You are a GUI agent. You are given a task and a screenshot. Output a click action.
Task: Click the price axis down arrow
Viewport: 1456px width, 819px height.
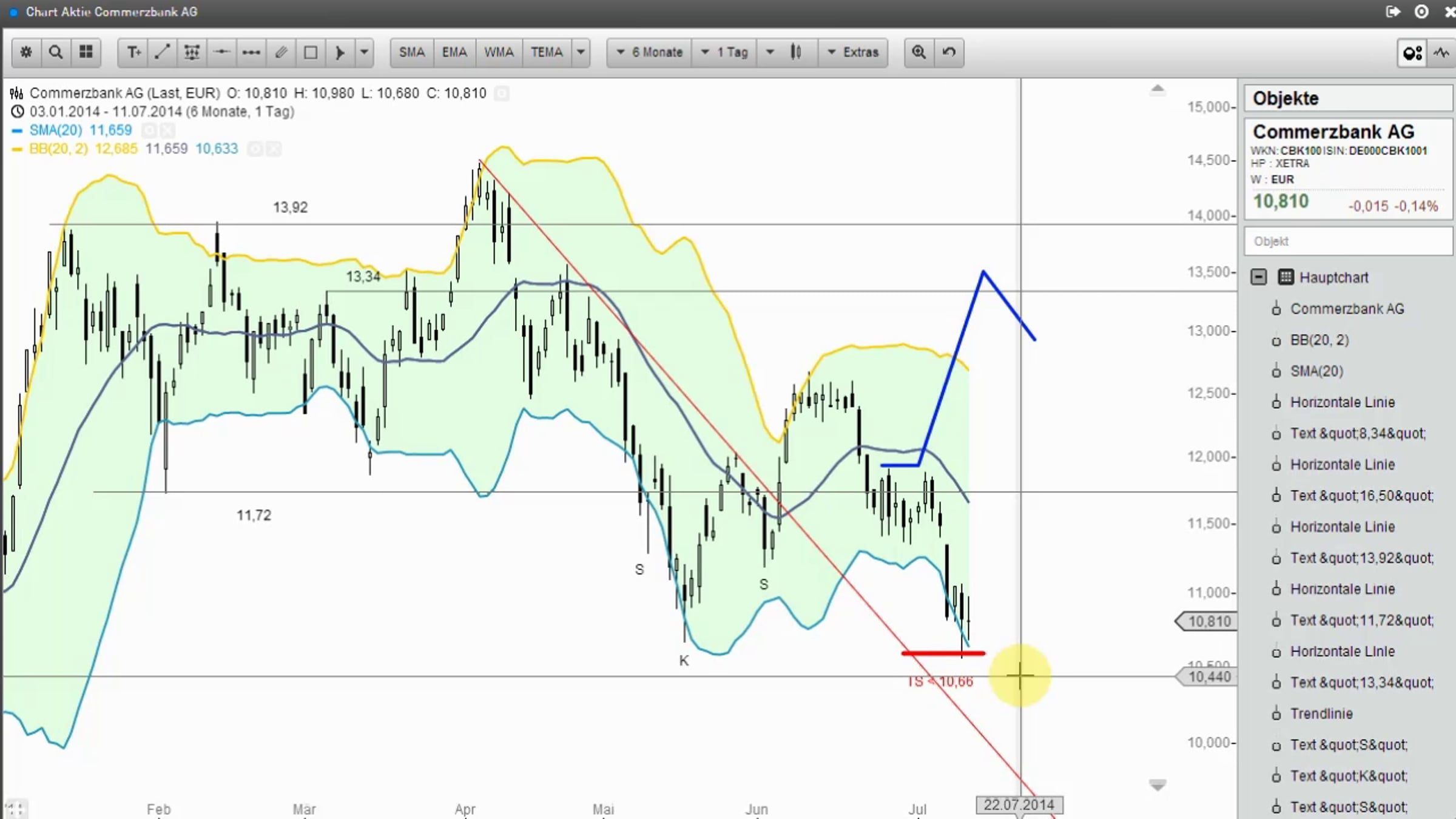point(1158,785)
